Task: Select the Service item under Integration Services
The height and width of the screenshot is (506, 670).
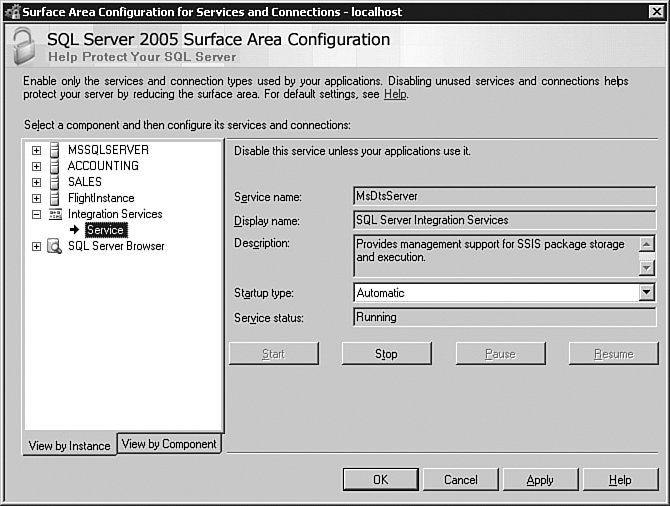Action: click(x=106, y=230)
